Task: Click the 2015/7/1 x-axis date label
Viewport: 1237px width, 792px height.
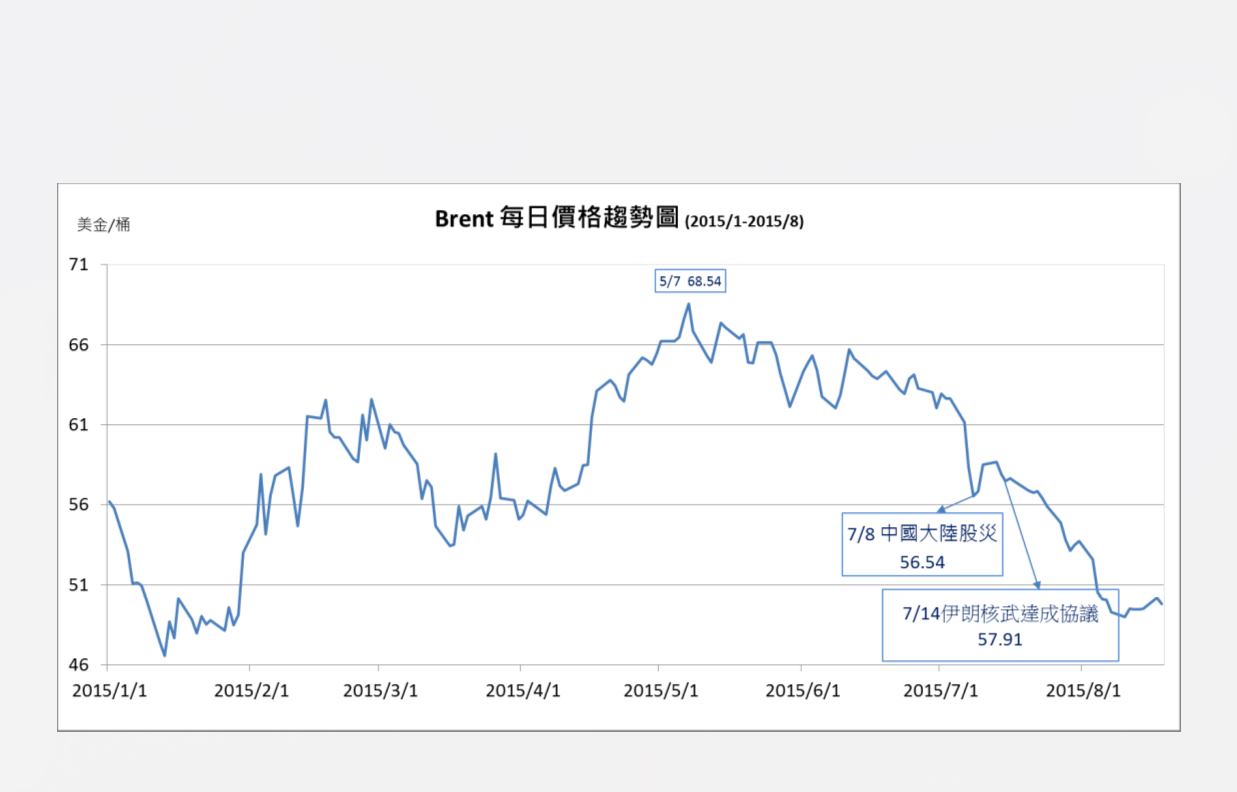Action: (941, 691)
